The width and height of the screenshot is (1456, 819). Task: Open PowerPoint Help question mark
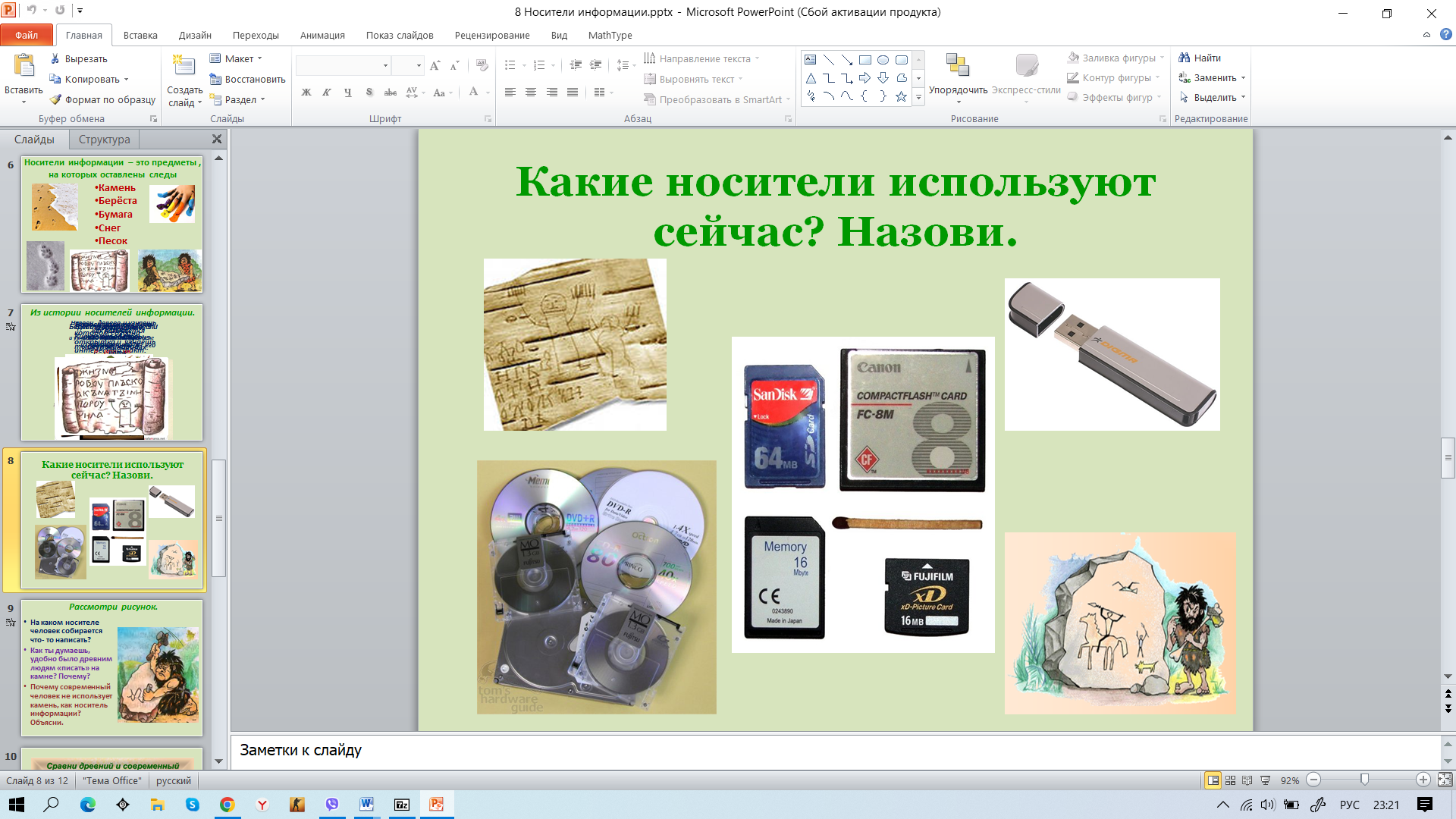click(x=1446, y=35)
